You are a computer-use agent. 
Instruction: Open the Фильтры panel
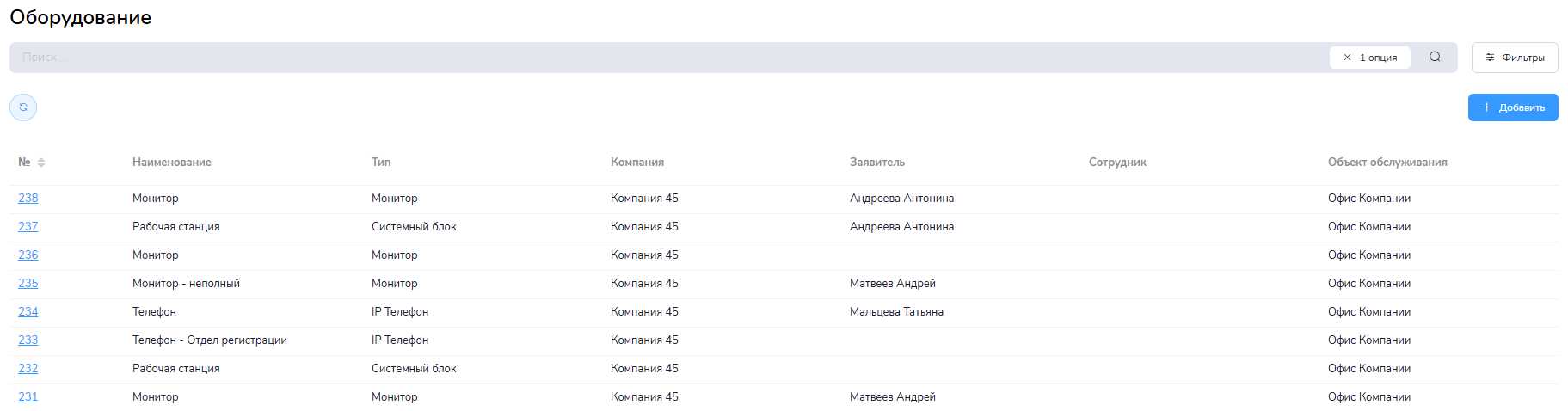coord(1514,58)
